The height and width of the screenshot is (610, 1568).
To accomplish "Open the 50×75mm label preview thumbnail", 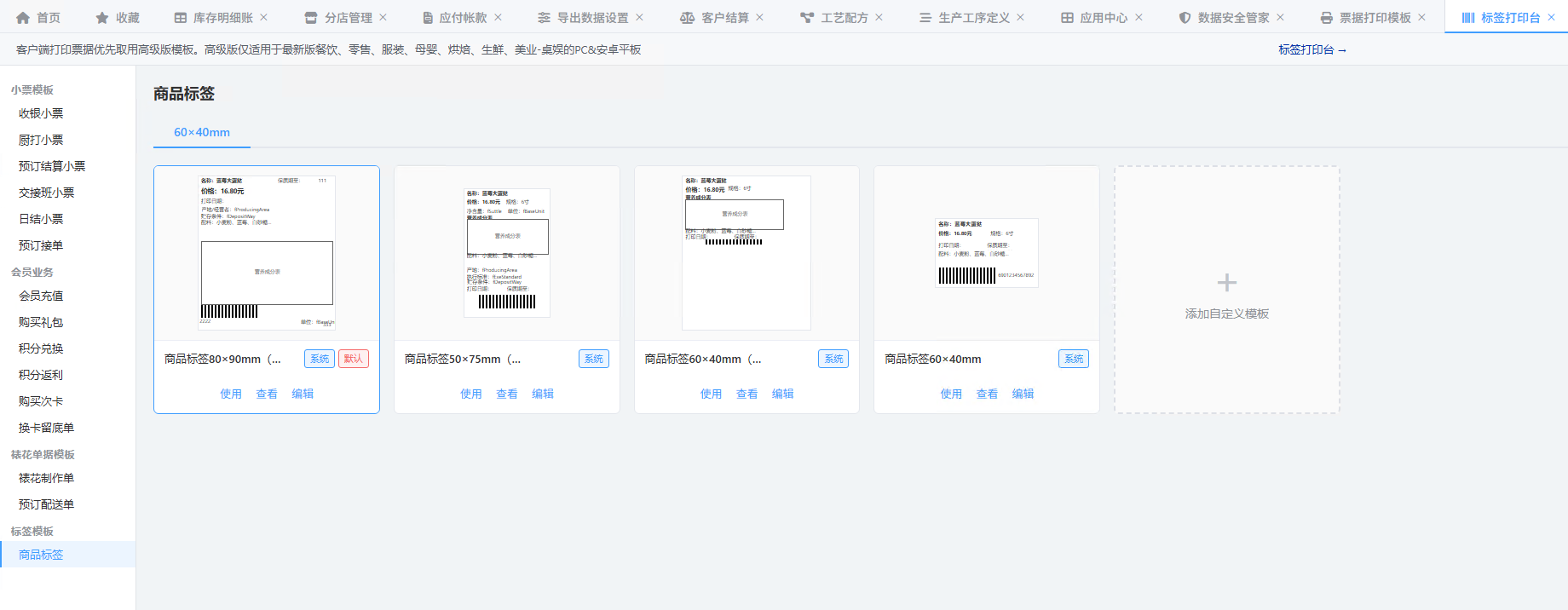I will 507,253.
